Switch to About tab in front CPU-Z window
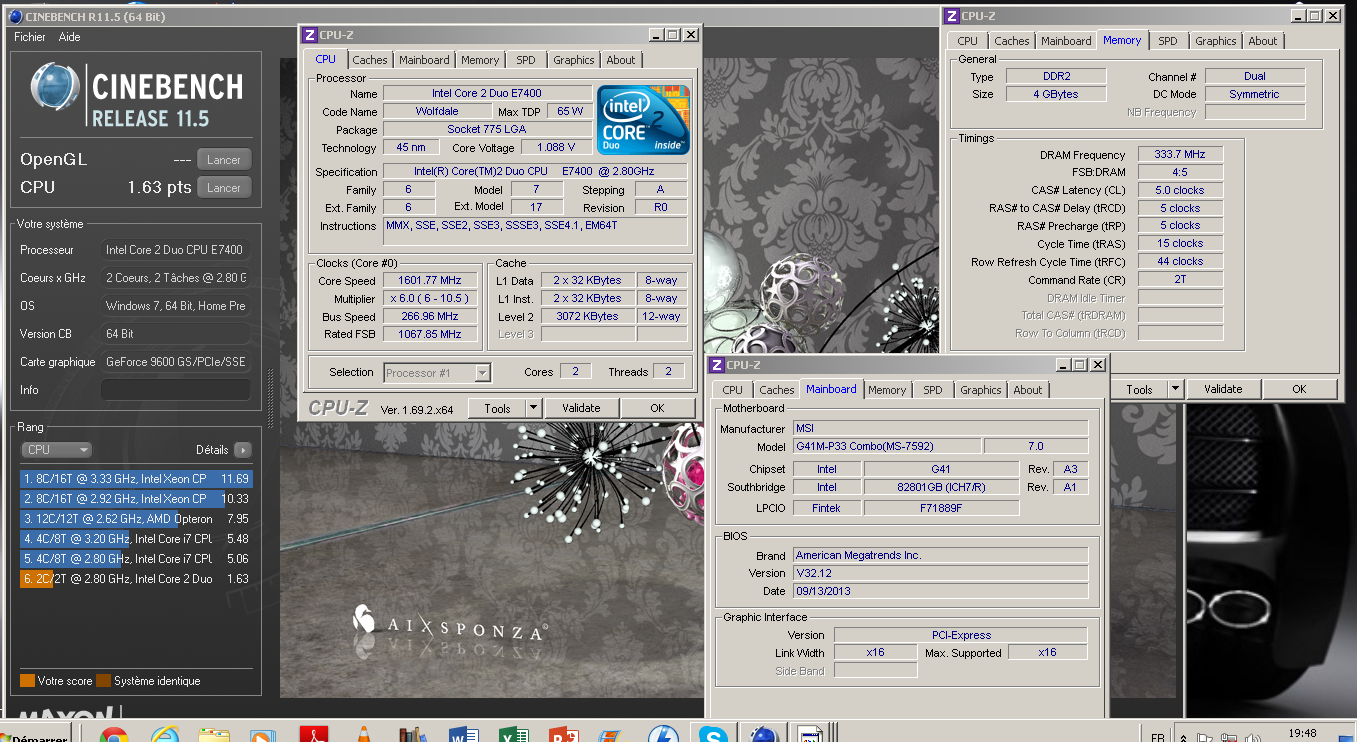The height and width of the screenshot is (742, 1357). 621,60
